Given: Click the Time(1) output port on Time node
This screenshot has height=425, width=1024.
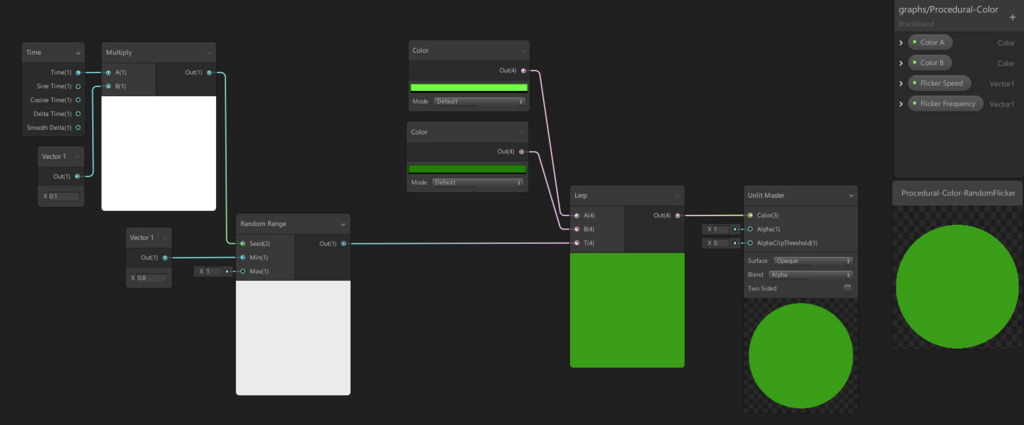Looking at the screenshot, I should pos(78,72).
